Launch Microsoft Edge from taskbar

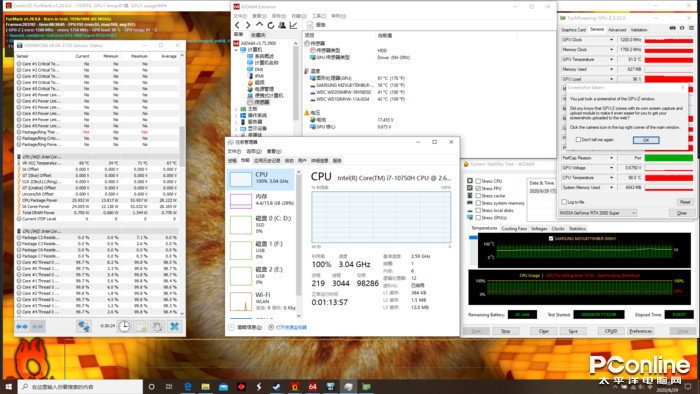click(188, 387)
